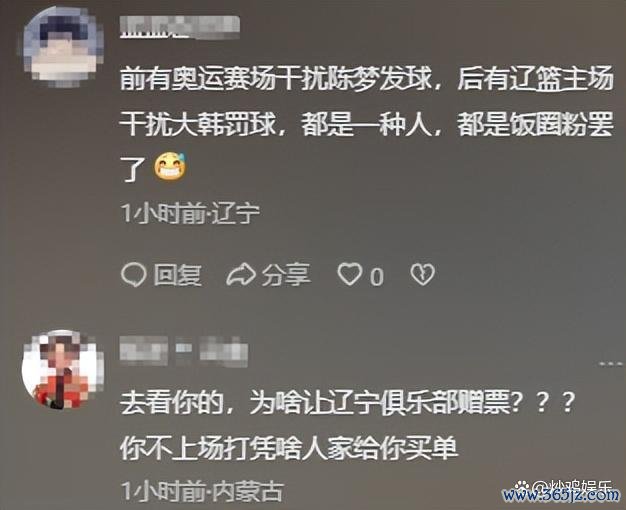Click the like count number 0
Screen dimensions: 626x510
tap(376, 277)
